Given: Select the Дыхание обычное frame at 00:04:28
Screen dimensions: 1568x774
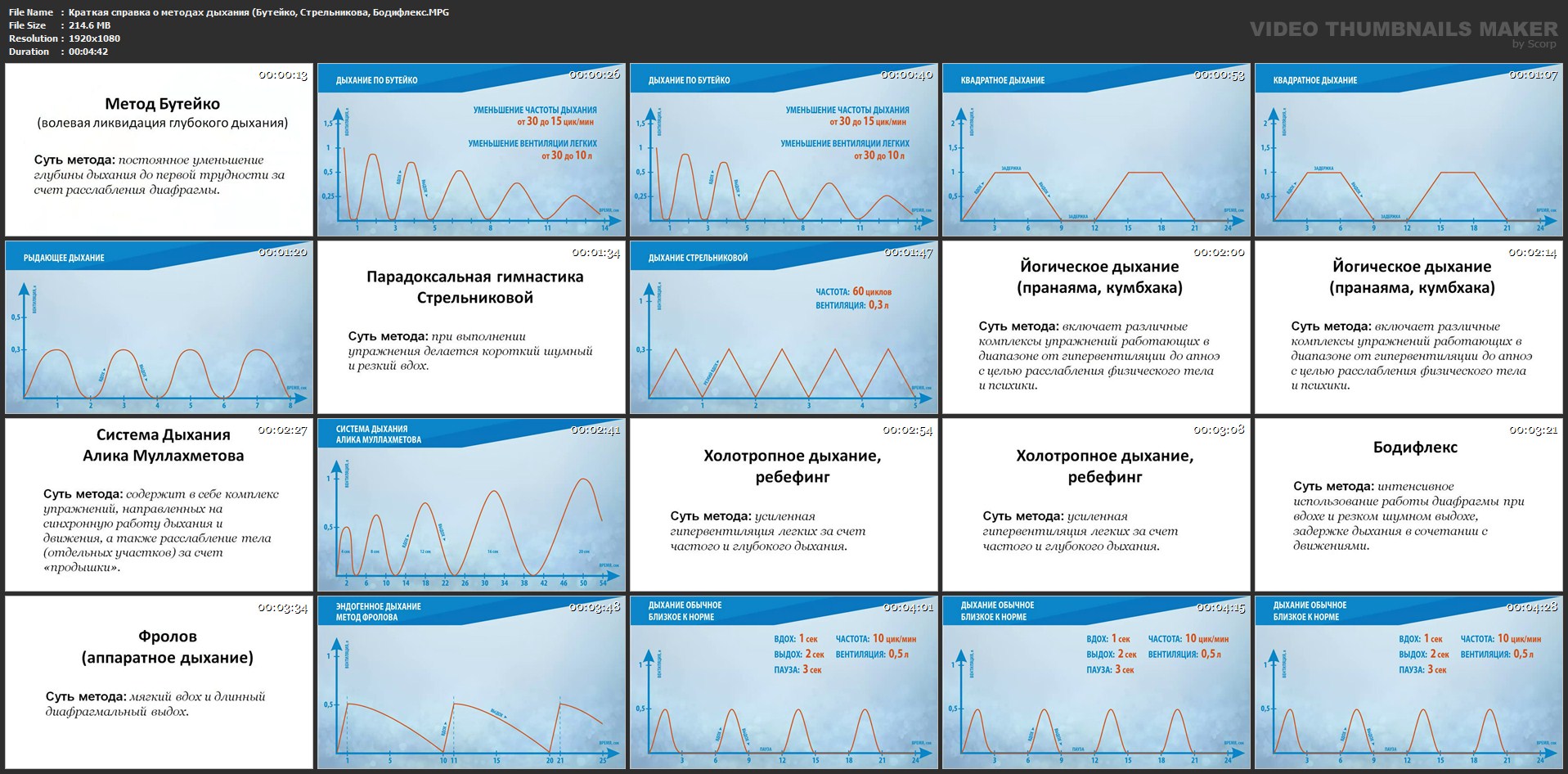Looking at the screenshot, I should coord(1409,682).
